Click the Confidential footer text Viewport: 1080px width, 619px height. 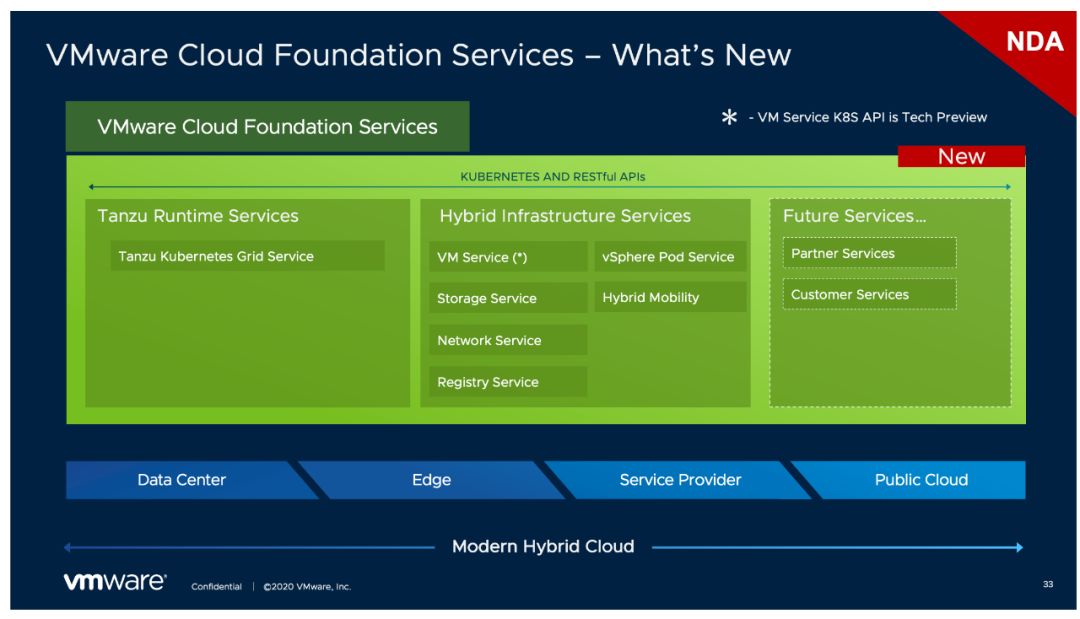click(x=216, y=587)
